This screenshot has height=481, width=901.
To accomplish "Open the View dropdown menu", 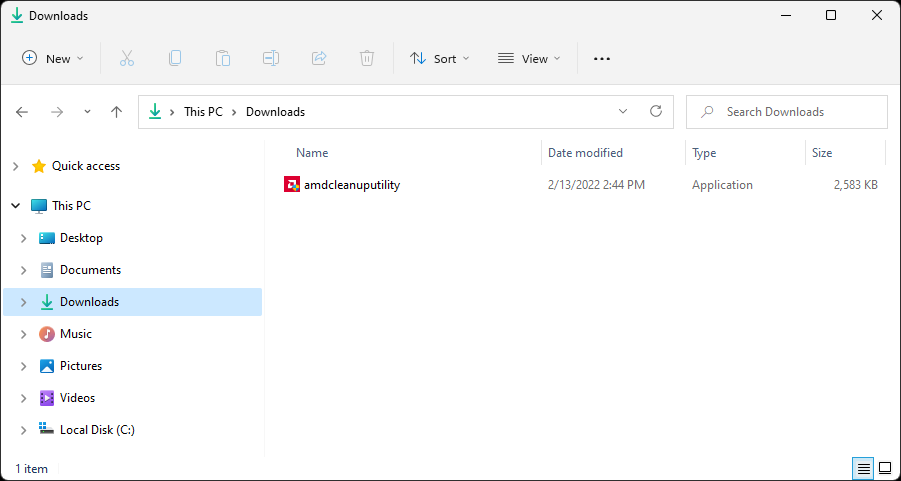I will pos(529,59).
